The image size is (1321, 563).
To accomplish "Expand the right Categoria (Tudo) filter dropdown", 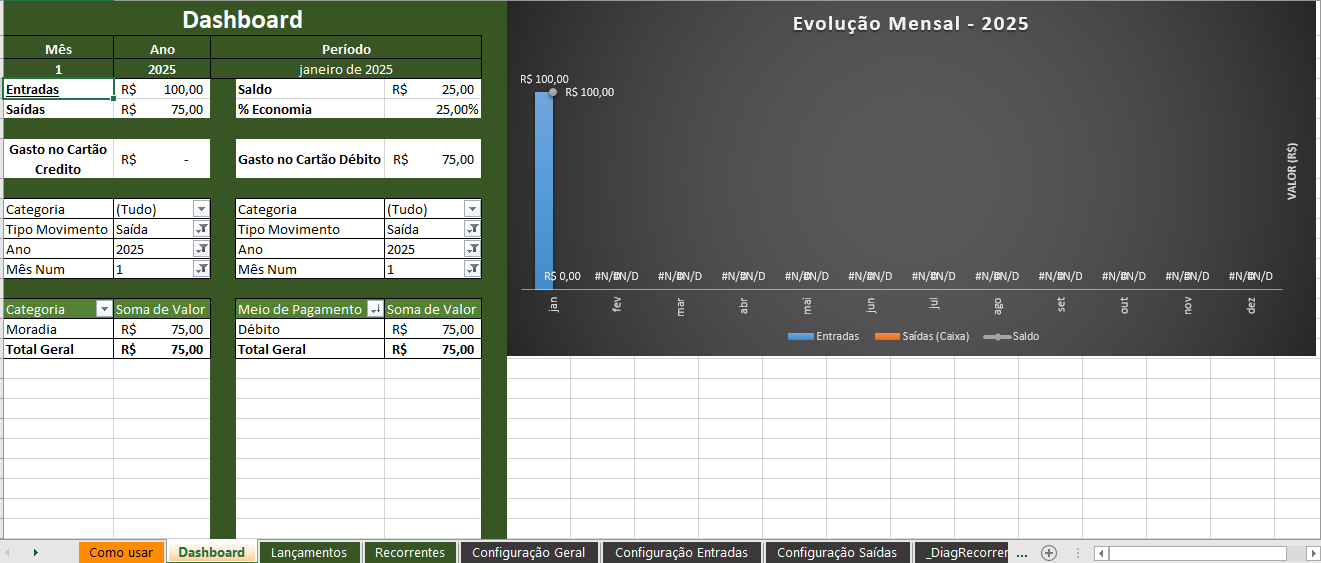I will click(x=472, y=209).
